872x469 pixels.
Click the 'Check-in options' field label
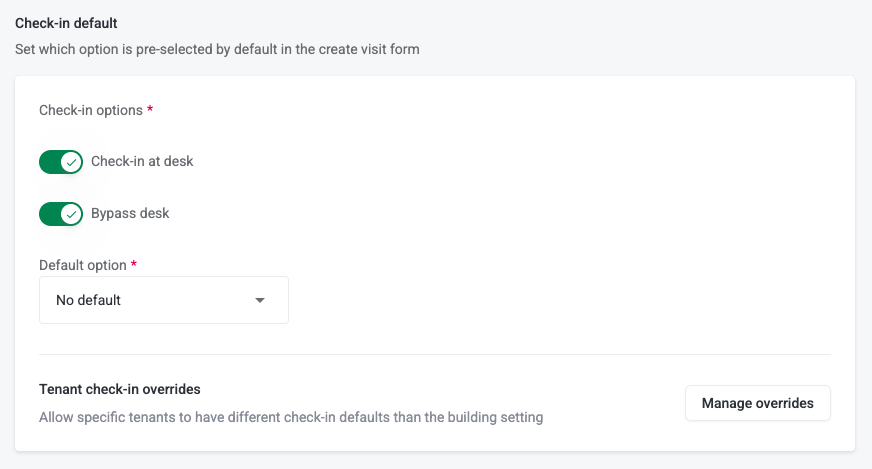[91, 110]
